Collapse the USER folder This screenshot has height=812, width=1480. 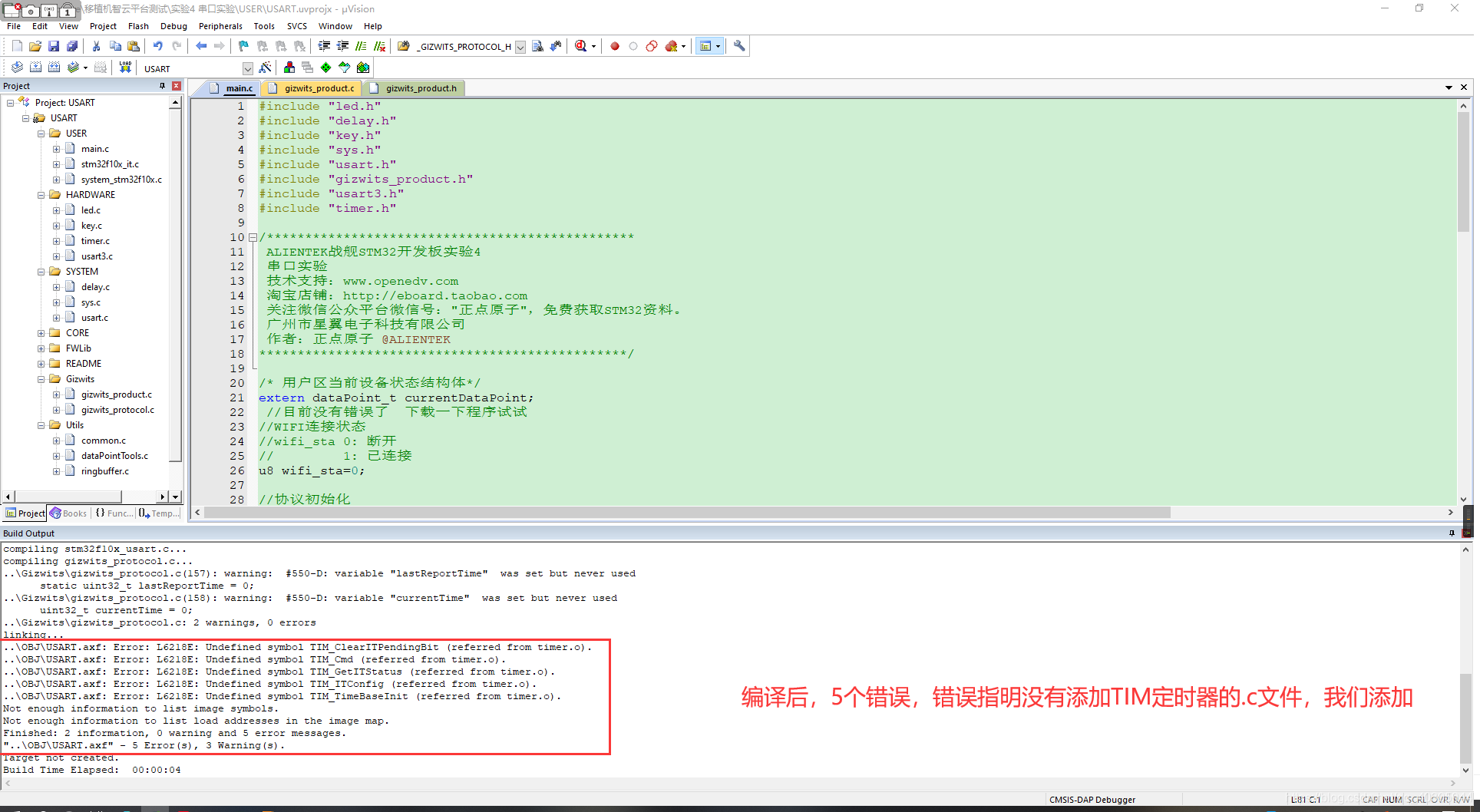pyautogui.click(x=41, y=134)
